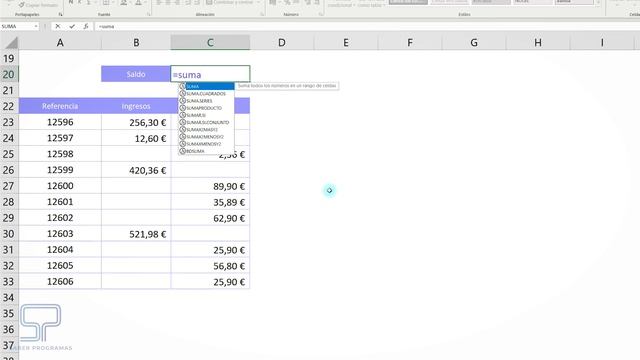Click the Ingresos header cell
This screenshot has height=360, width=640.
(136, 106)
